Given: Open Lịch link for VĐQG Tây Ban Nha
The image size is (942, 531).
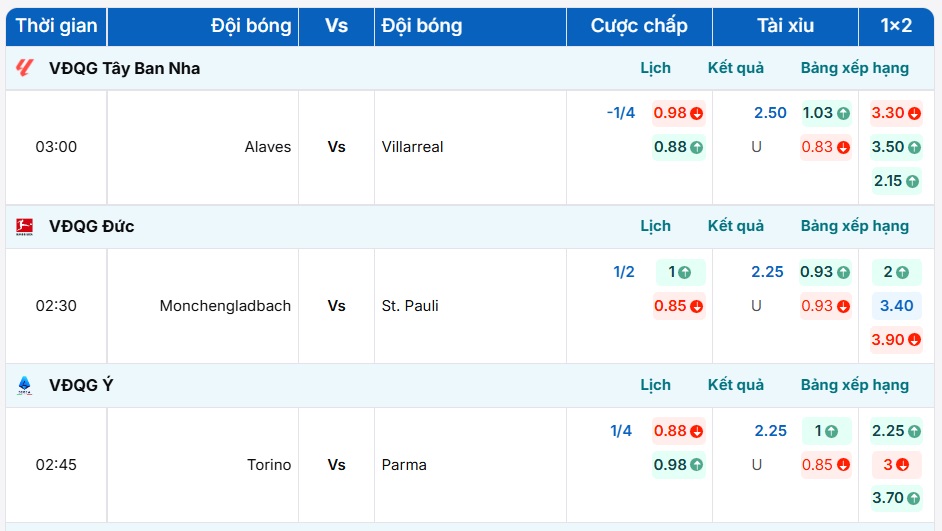Looking at the screenshot, I should pyautogui.click(x=655, y=68).
